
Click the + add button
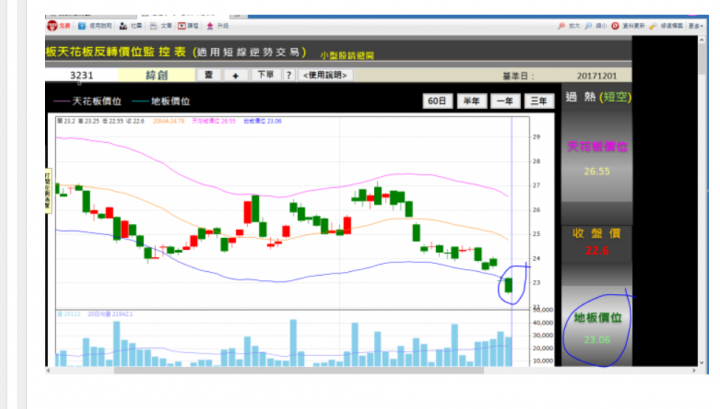point(236,75)
